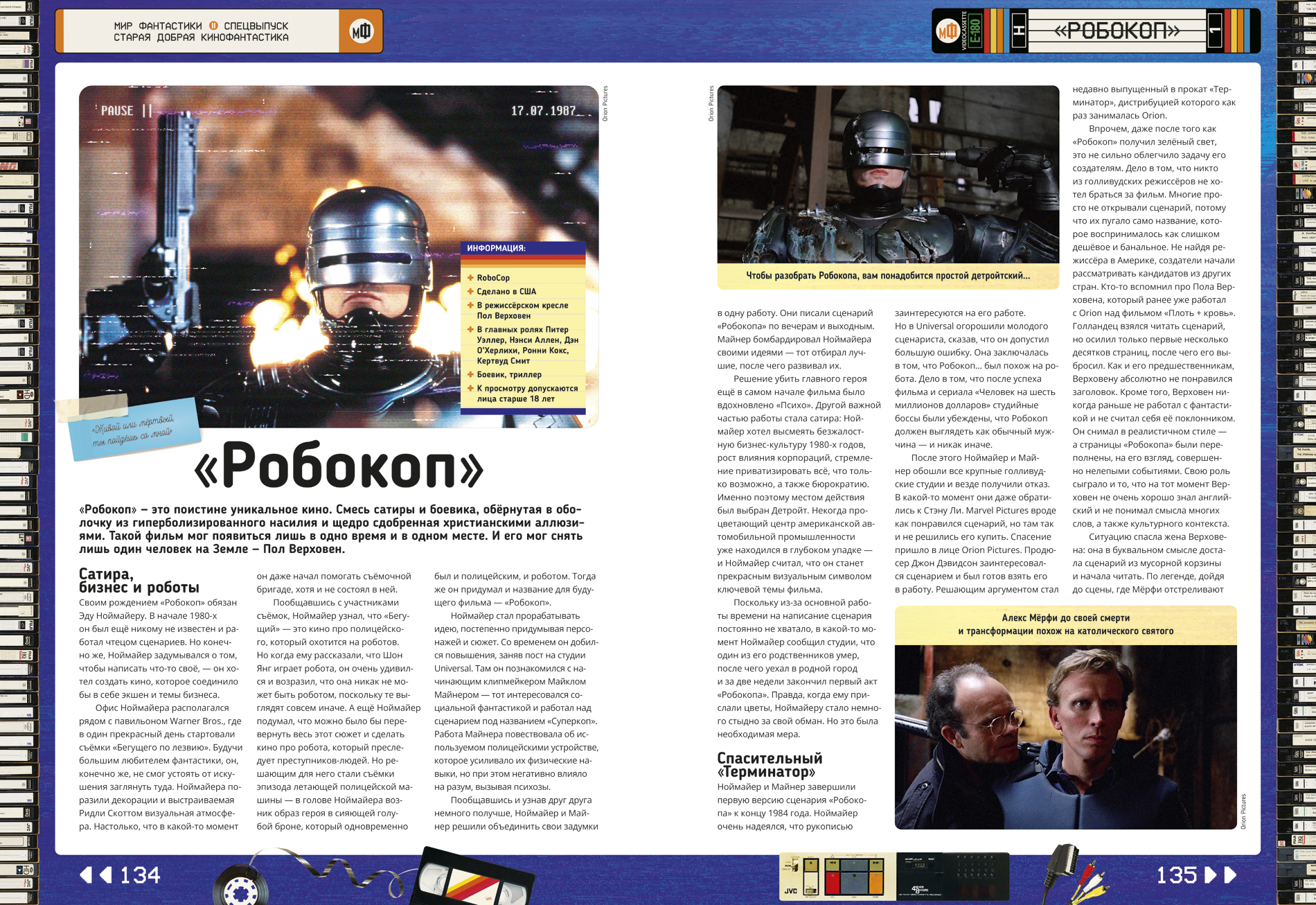
Task: Click the 'МИР ФАНТАСТИКИ СПЕЦВЫПУСК' header text
Action: click(201, 26)
